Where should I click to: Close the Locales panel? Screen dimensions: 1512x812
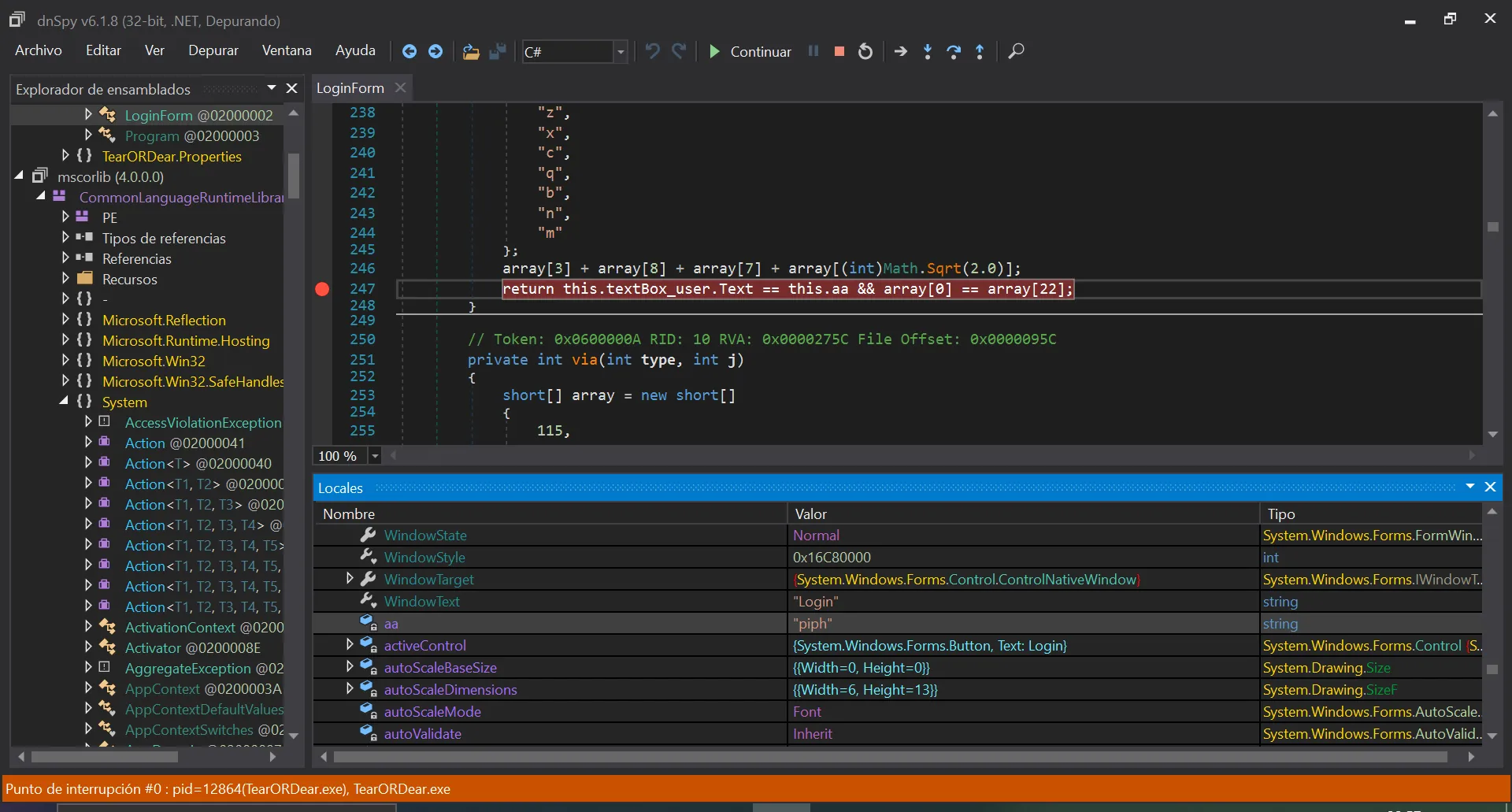click(1490, 488)
